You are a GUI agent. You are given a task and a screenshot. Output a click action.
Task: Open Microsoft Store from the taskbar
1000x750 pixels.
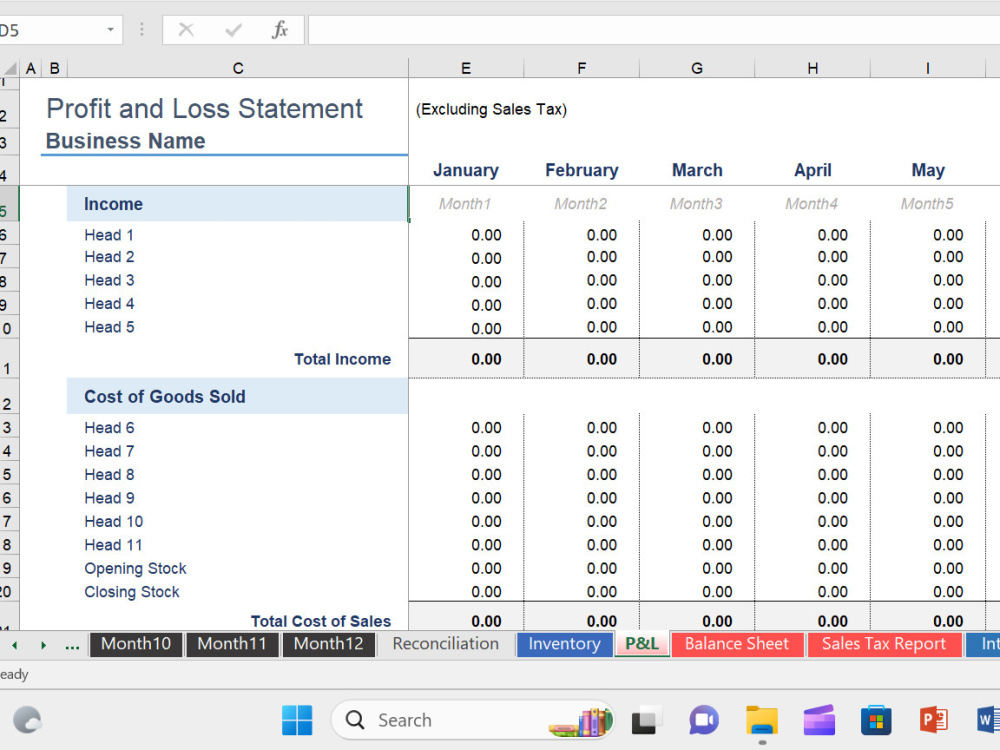[x=876, y=720]
